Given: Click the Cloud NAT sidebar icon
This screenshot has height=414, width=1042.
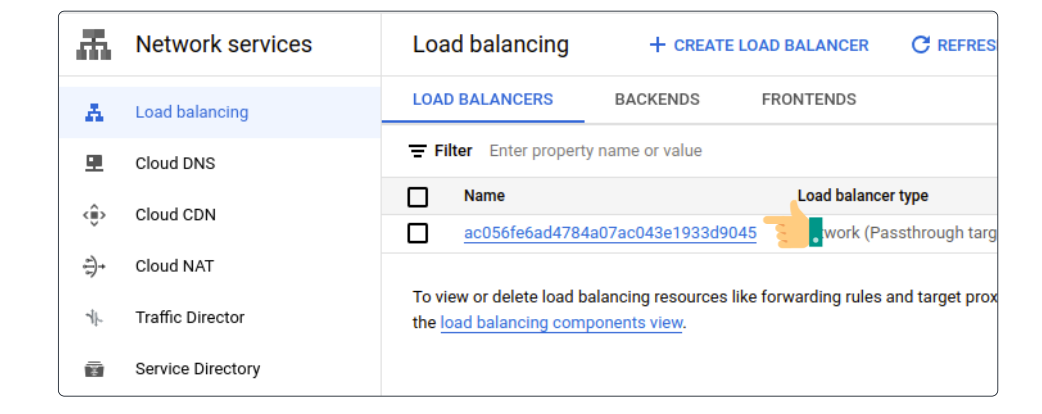Looking at the screenshot, I should (x=94, y=266).
